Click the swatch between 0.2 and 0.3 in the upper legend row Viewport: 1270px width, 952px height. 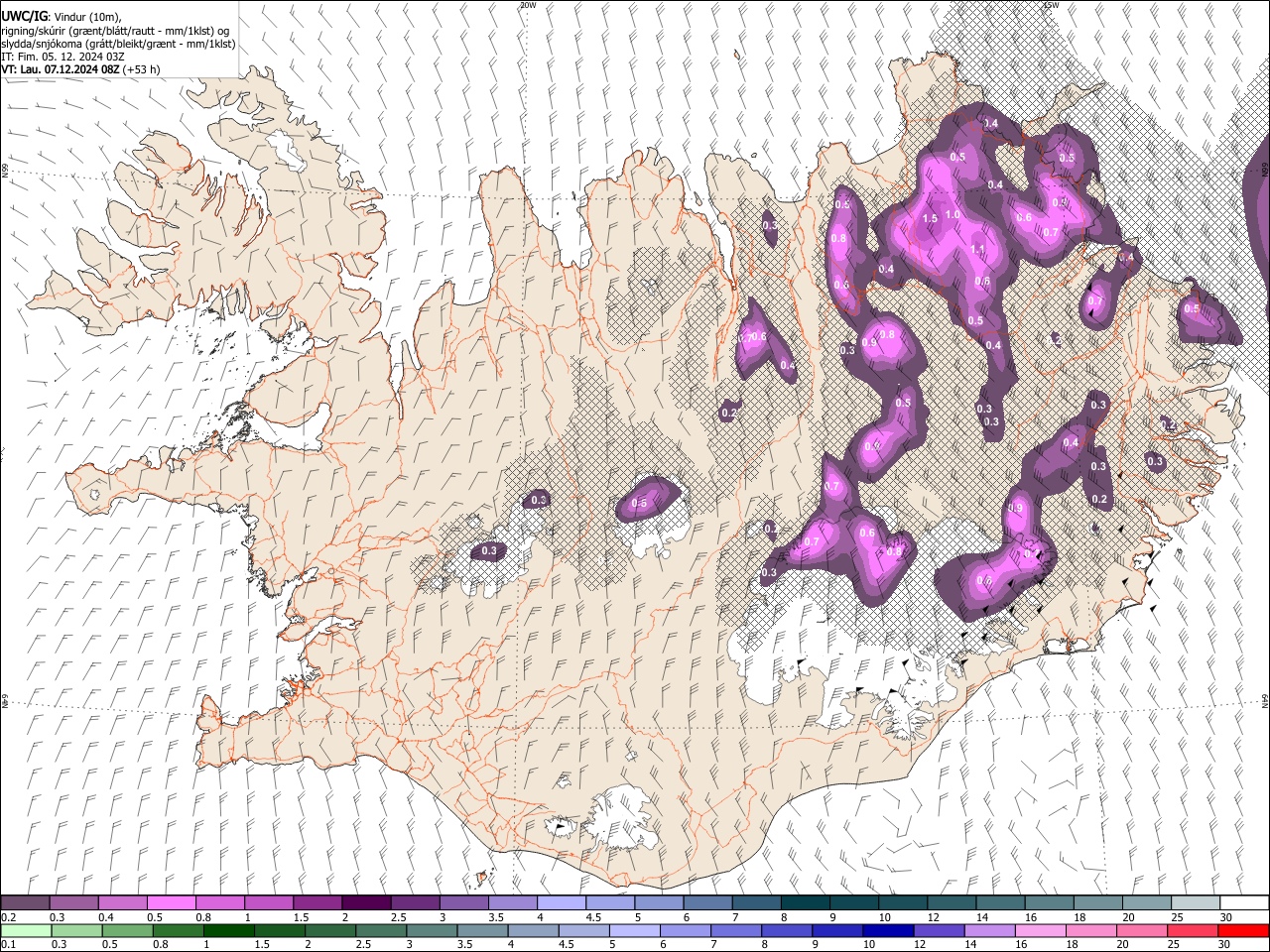click(x=25, y=902)
